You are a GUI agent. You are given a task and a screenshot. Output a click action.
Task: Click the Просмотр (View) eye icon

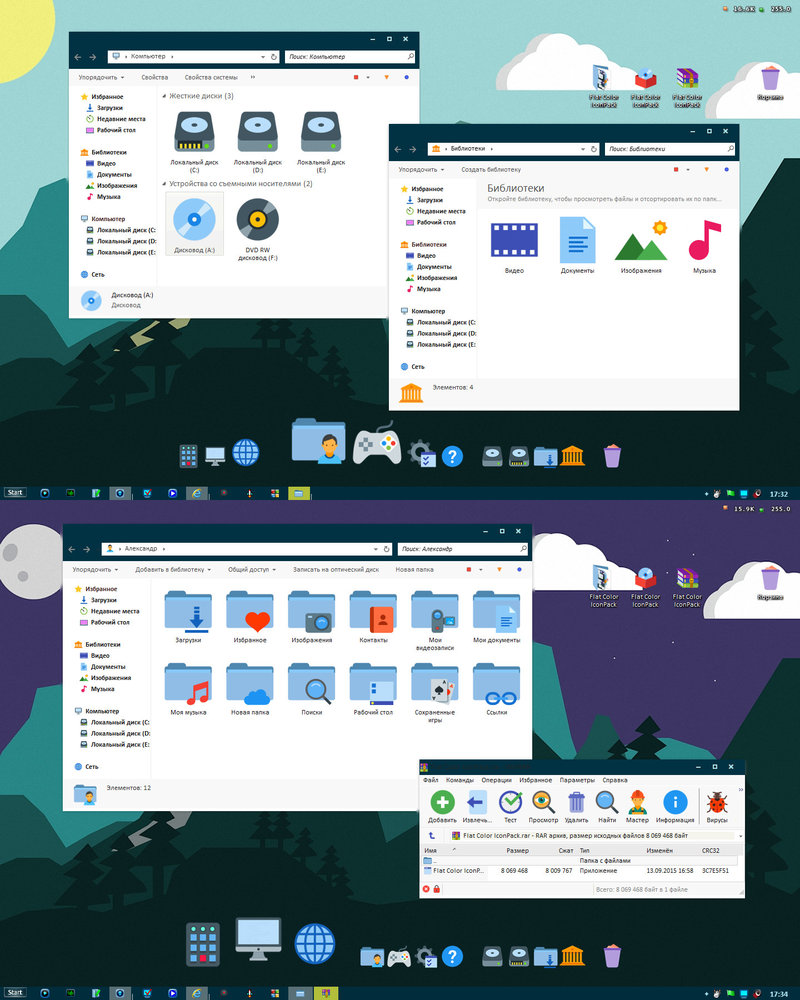click(542, 800)
